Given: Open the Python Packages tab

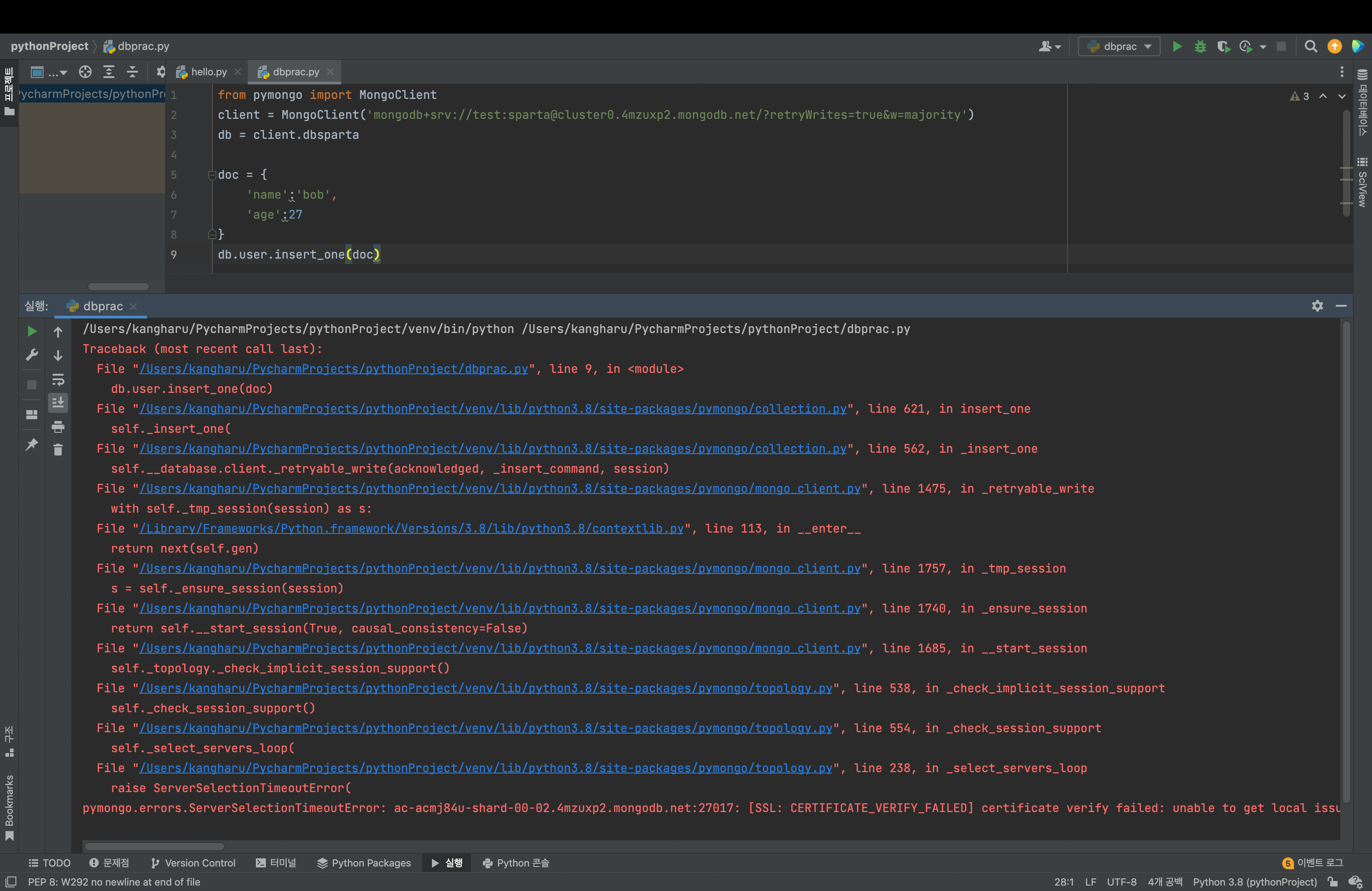Looking at the screenshot, I should tap(364, 863).
